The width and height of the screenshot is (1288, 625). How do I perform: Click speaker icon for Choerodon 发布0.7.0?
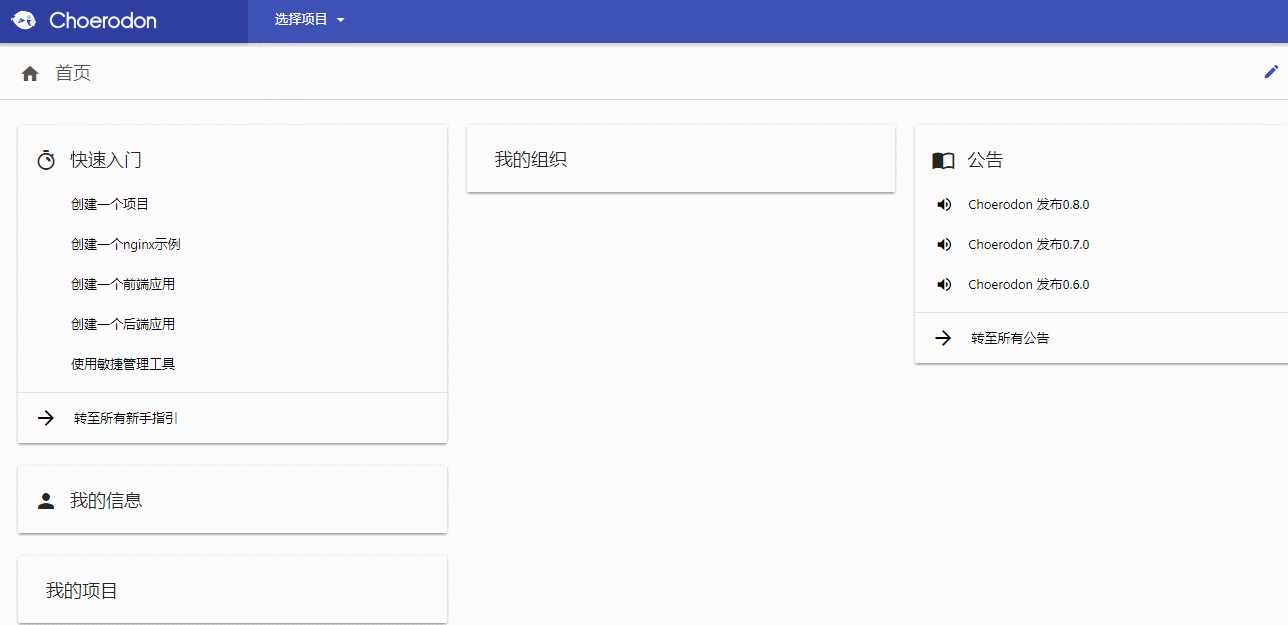[x=943, y=244]
